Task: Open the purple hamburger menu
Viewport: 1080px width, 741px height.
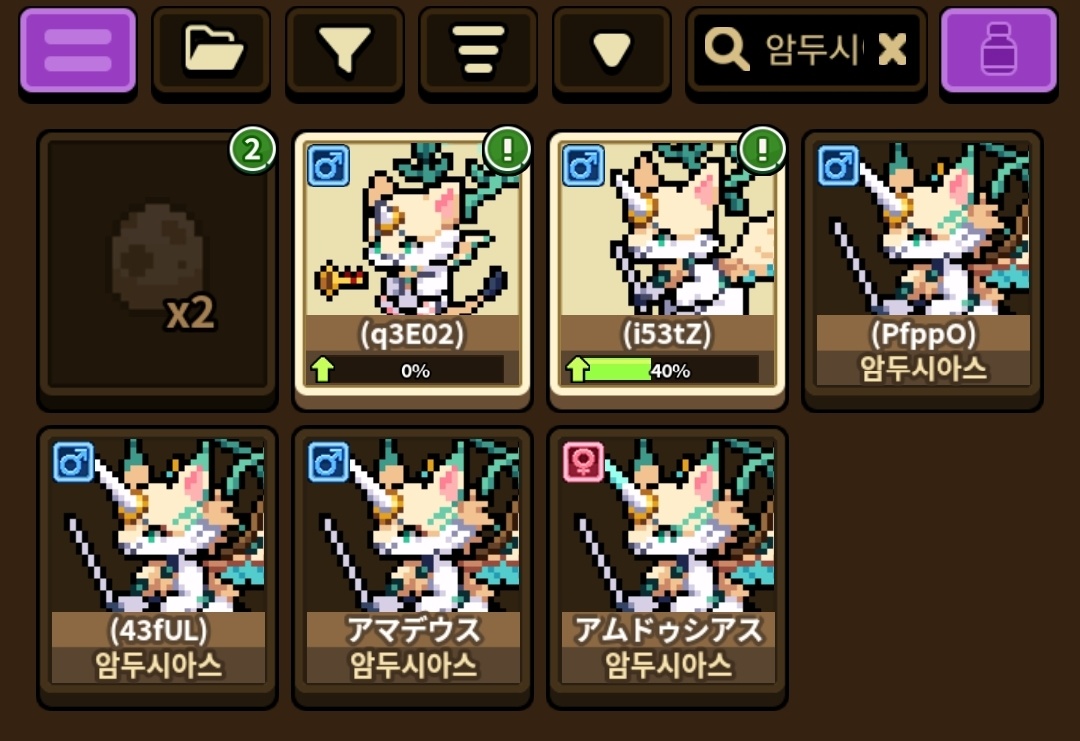Action: [78, 51]
